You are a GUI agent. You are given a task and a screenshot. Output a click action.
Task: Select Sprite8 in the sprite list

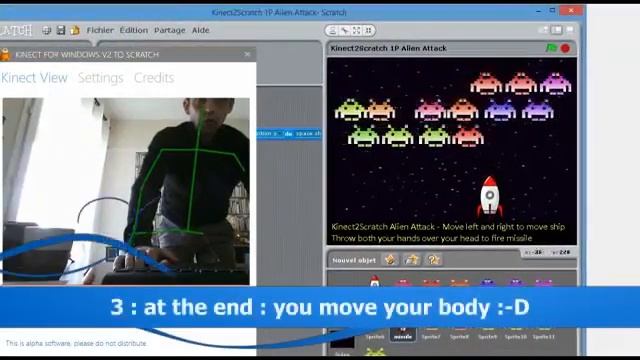pos(459,334)
